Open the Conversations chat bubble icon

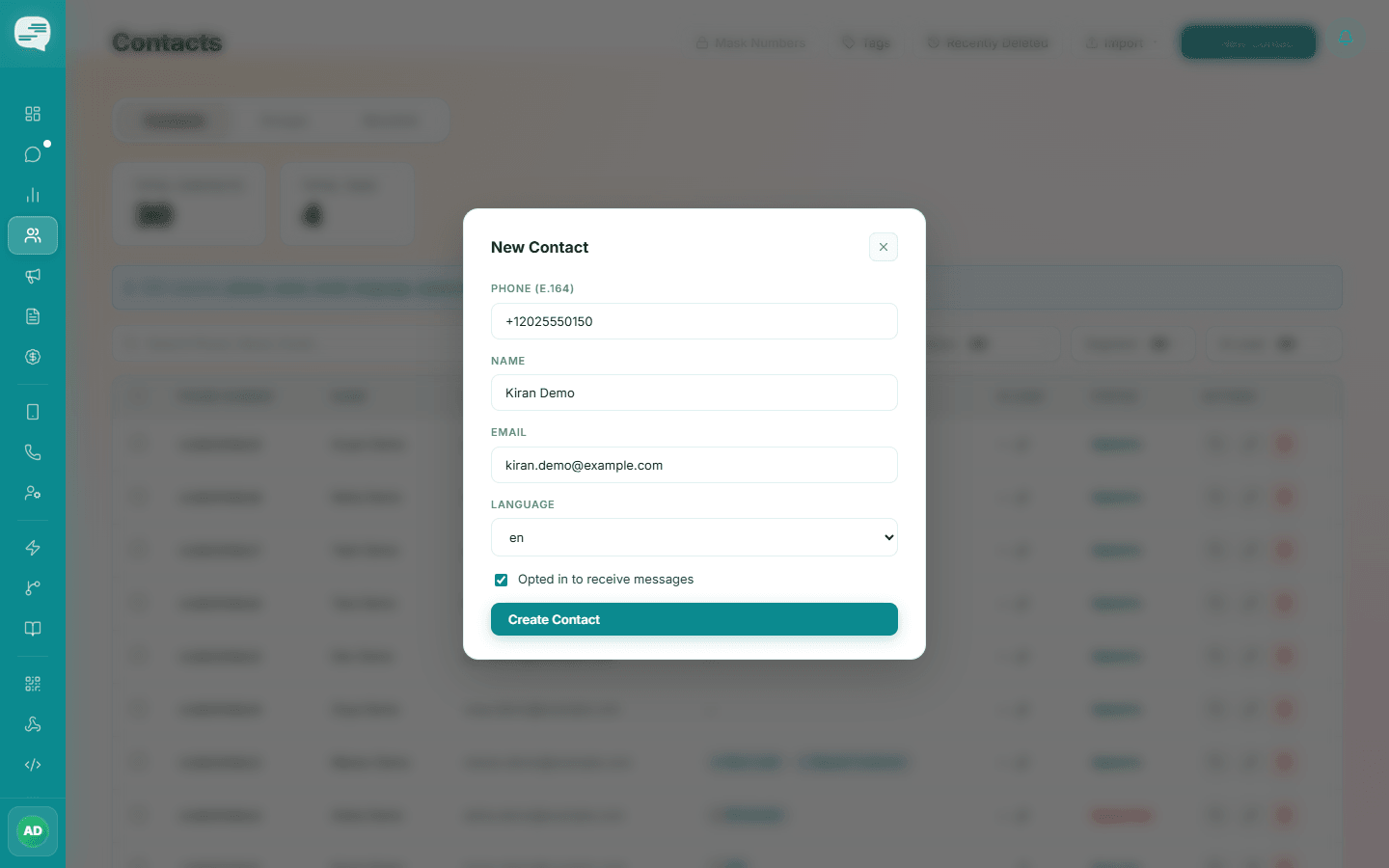tap(33, 154)
